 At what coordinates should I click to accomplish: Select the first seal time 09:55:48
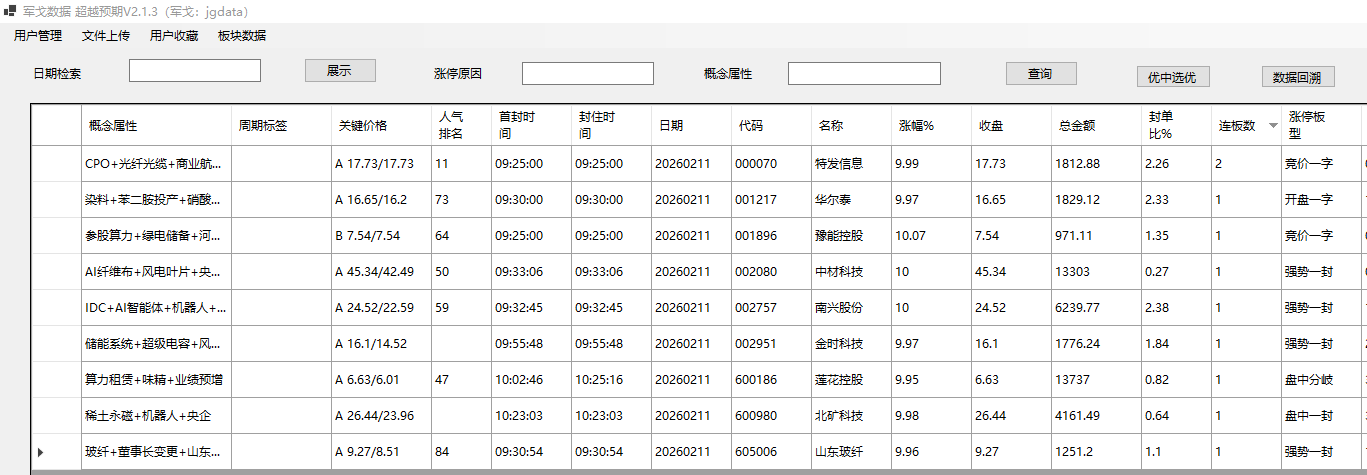click(531, 344)
